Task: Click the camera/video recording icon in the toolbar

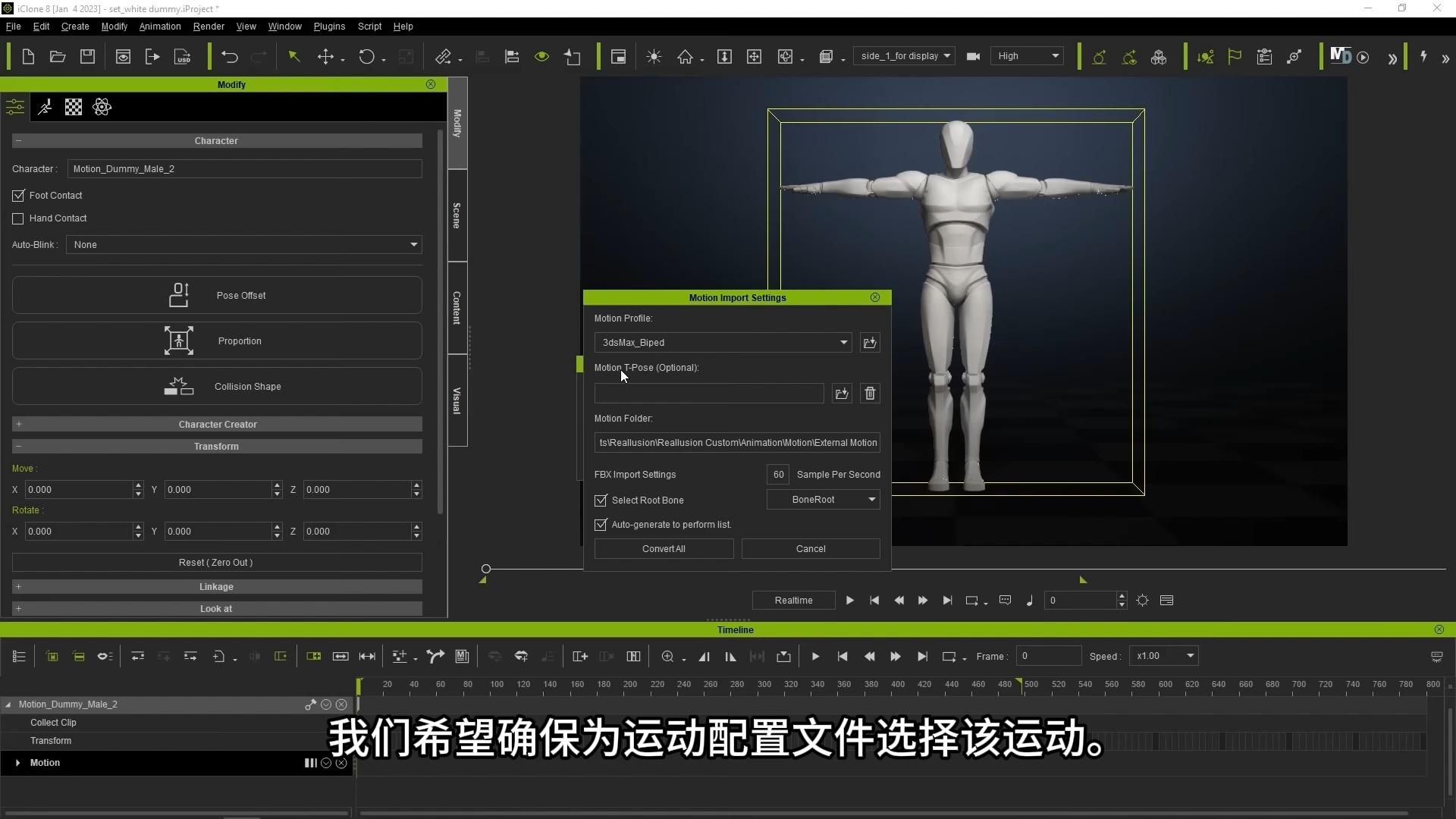Action: pos(973,56)
